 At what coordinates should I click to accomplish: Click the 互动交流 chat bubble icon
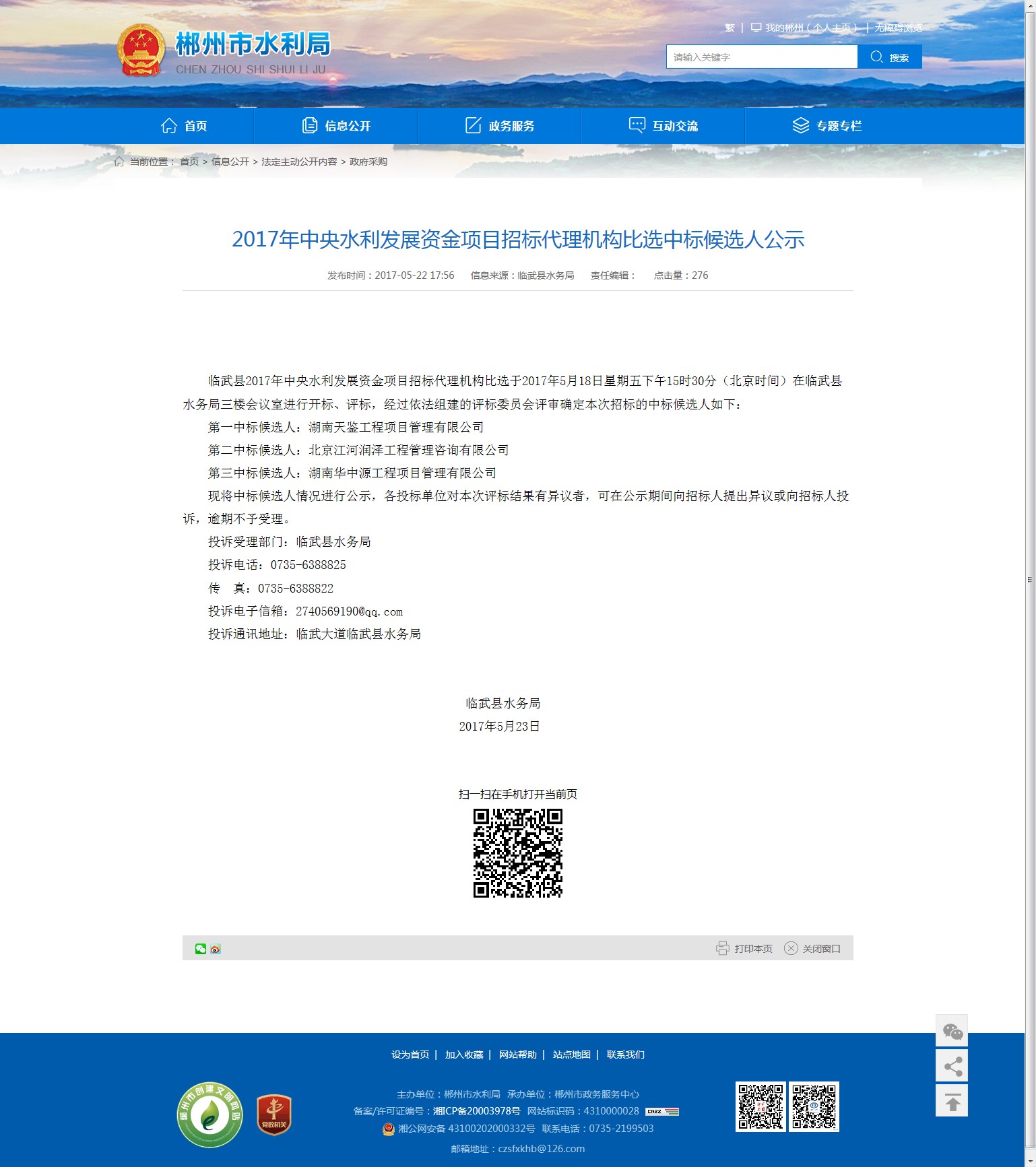click(x=637, y=125)
